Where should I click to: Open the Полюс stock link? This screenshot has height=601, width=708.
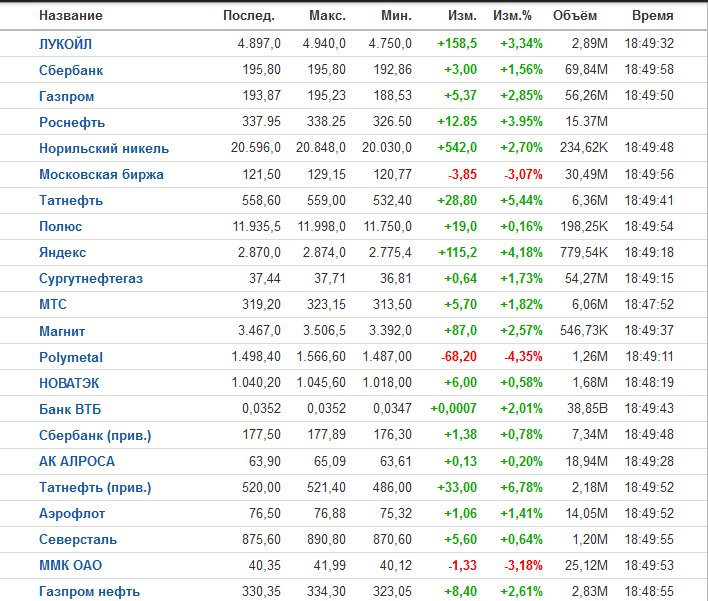pos(61,226)
